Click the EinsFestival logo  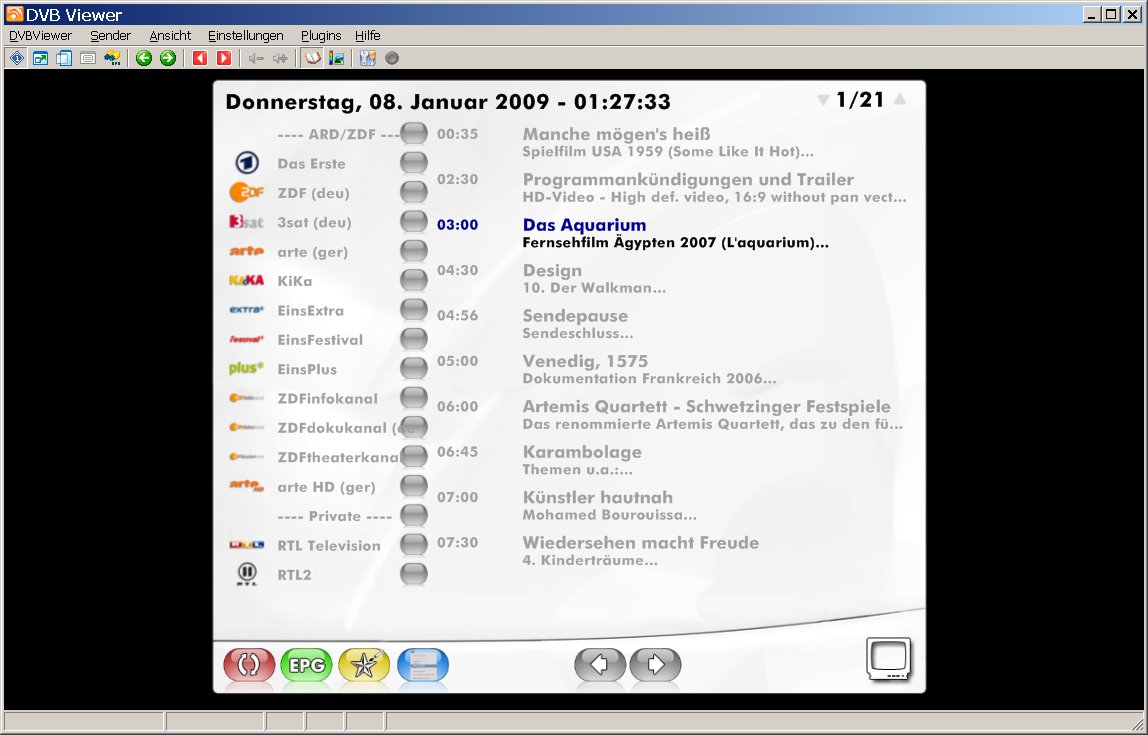tap(246, 339)
